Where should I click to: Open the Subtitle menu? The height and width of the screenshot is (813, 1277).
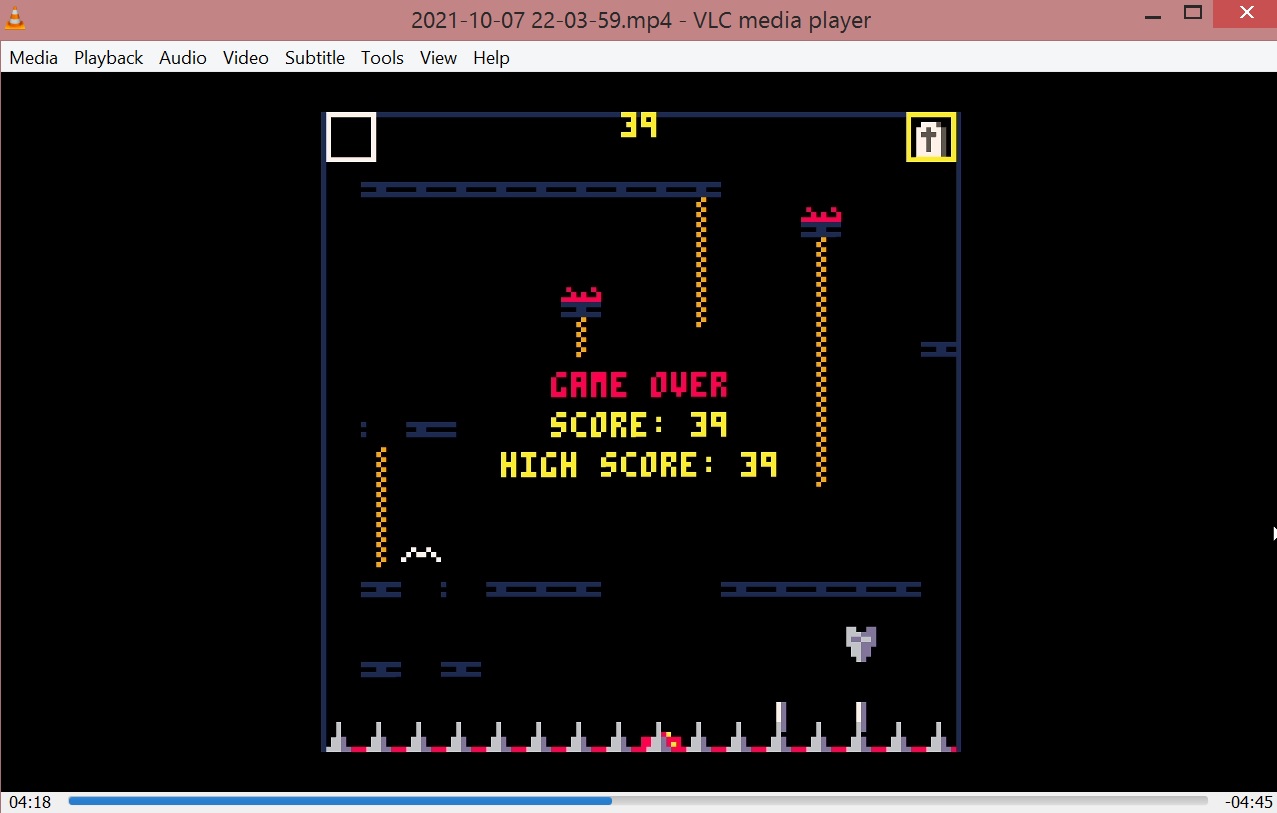[315, 58]
